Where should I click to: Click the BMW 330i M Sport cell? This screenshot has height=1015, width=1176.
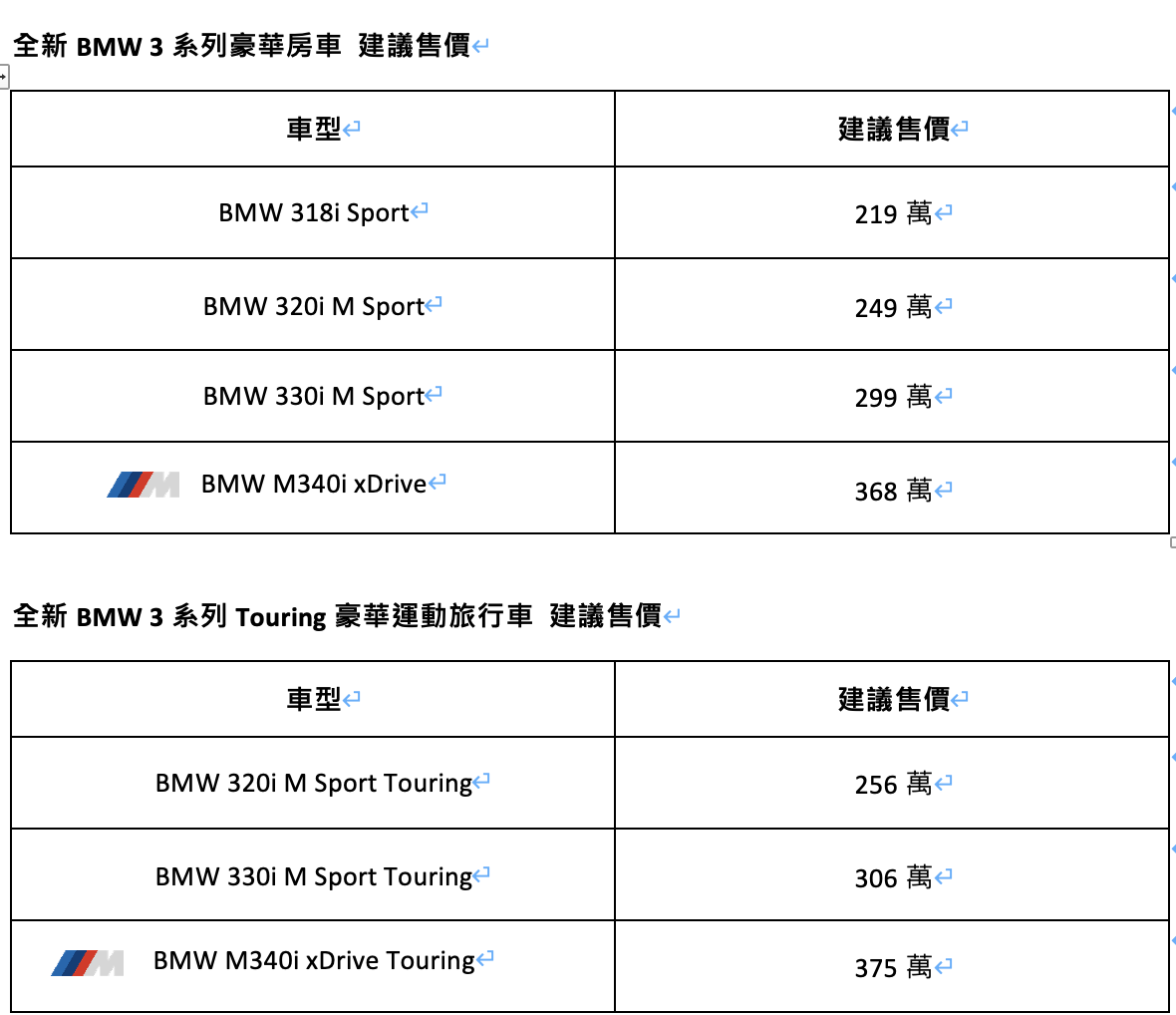point(314,397)
